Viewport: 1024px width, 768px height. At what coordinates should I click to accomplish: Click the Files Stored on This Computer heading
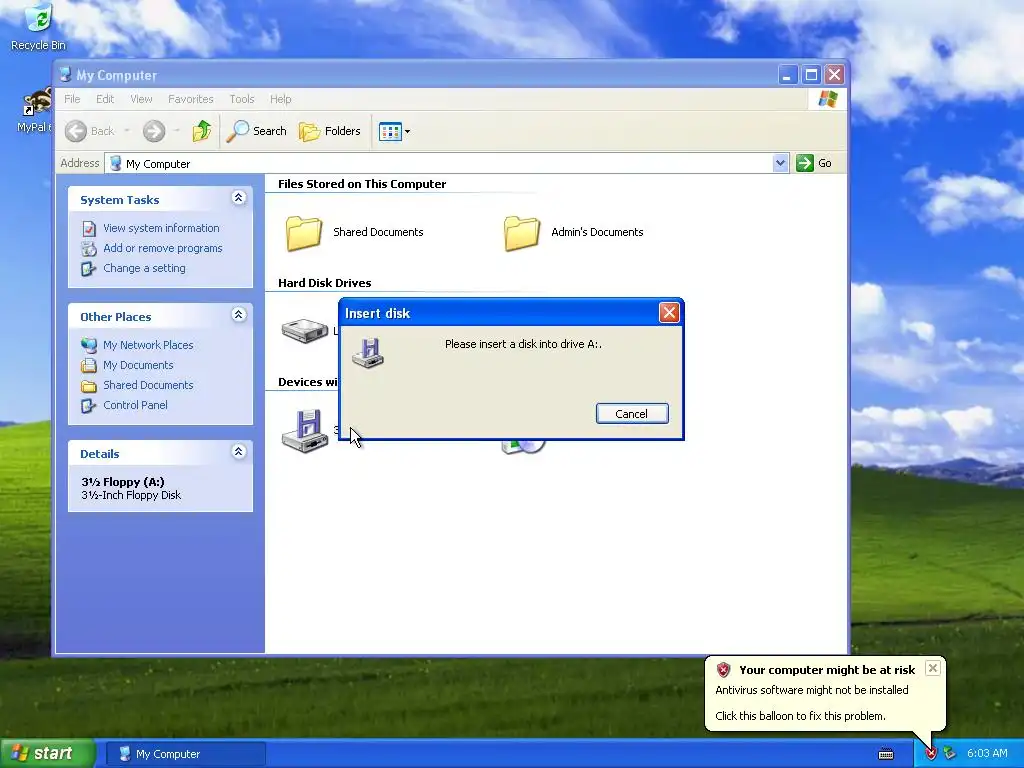362,184
